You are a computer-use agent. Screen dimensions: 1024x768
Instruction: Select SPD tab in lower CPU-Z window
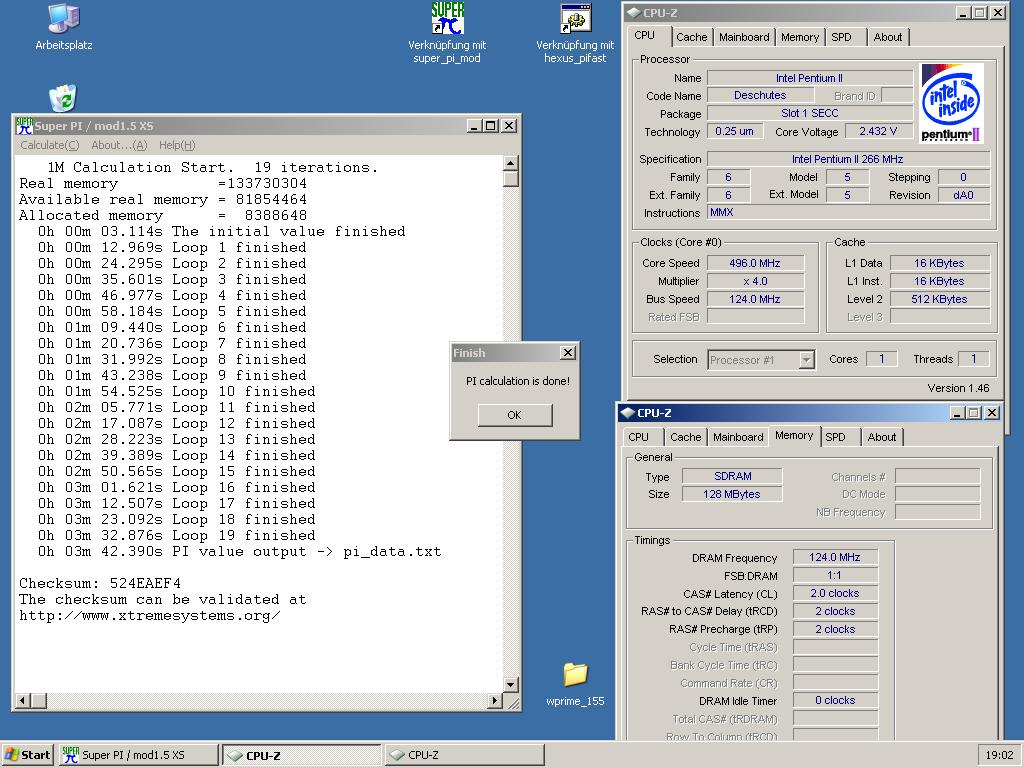(835, 437)
